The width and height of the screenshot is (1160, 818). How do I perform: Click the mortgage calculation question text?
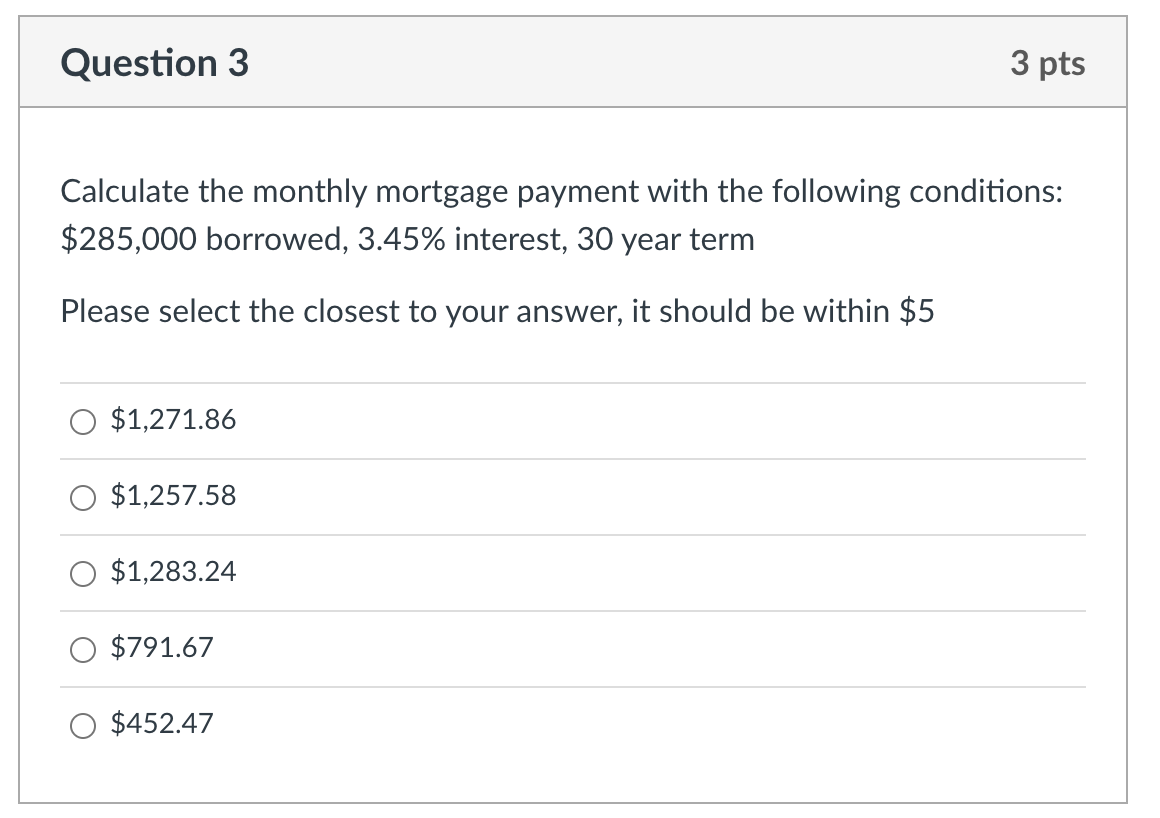click(x=560, y=214)
